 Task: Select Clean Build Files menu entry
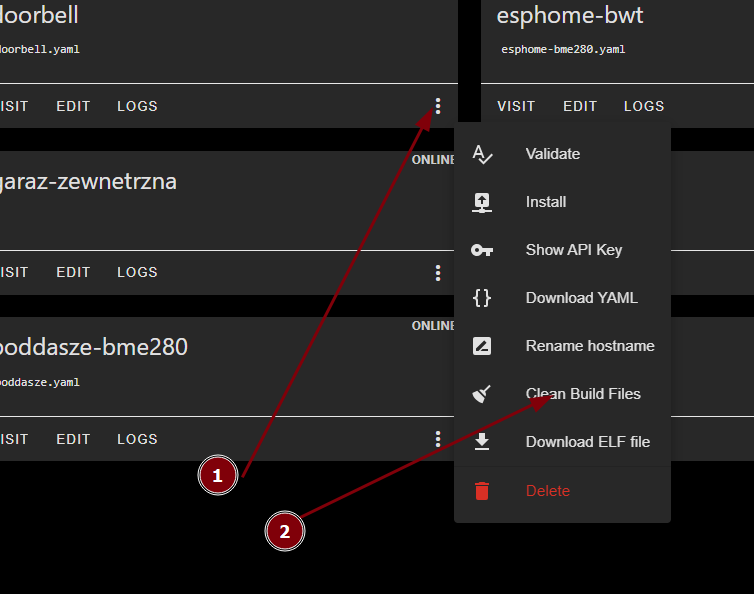pyautogui.click(x=583, y=394)
